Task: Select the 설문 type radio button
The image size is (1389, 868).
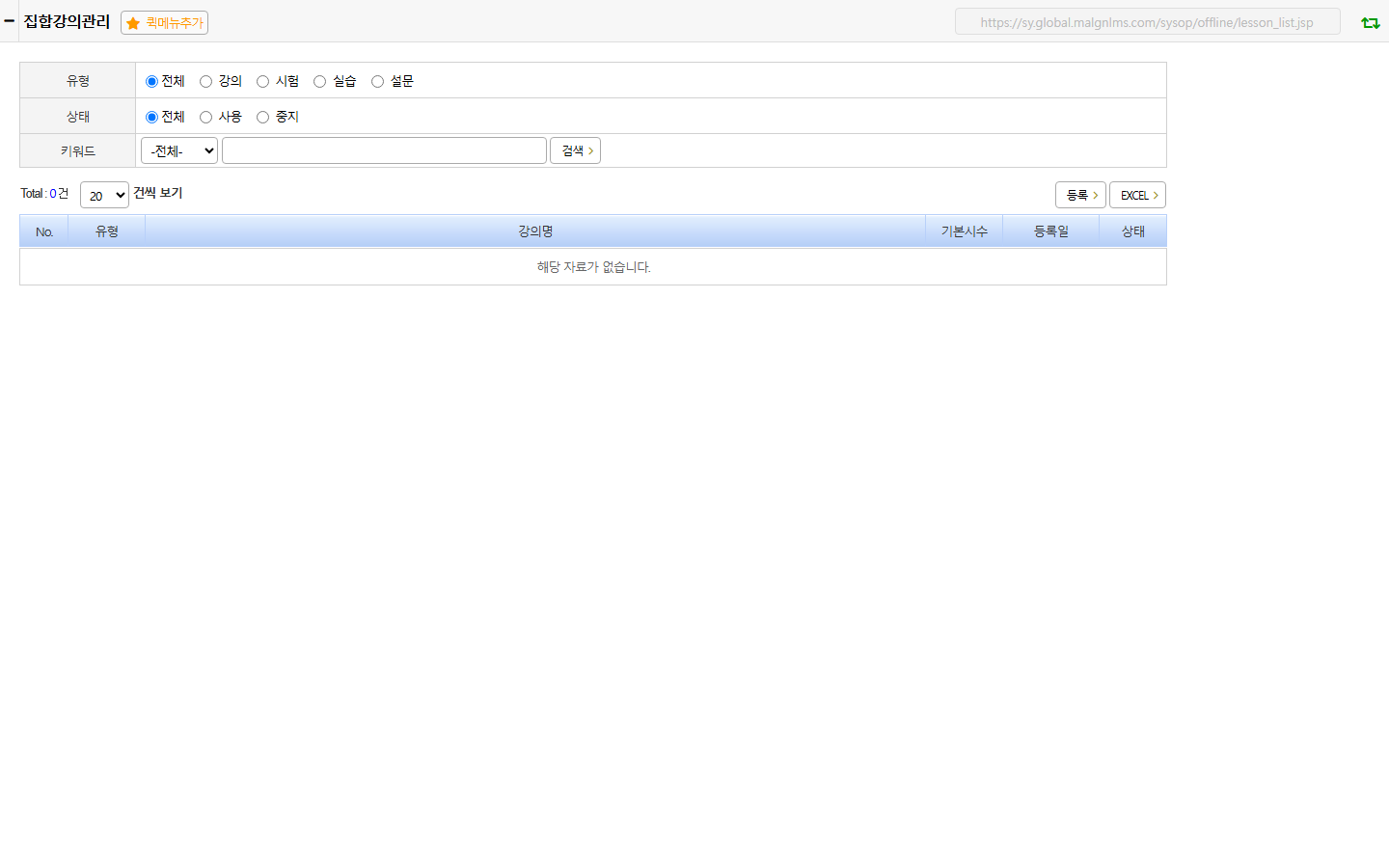Action: click(x=377, y=82)
